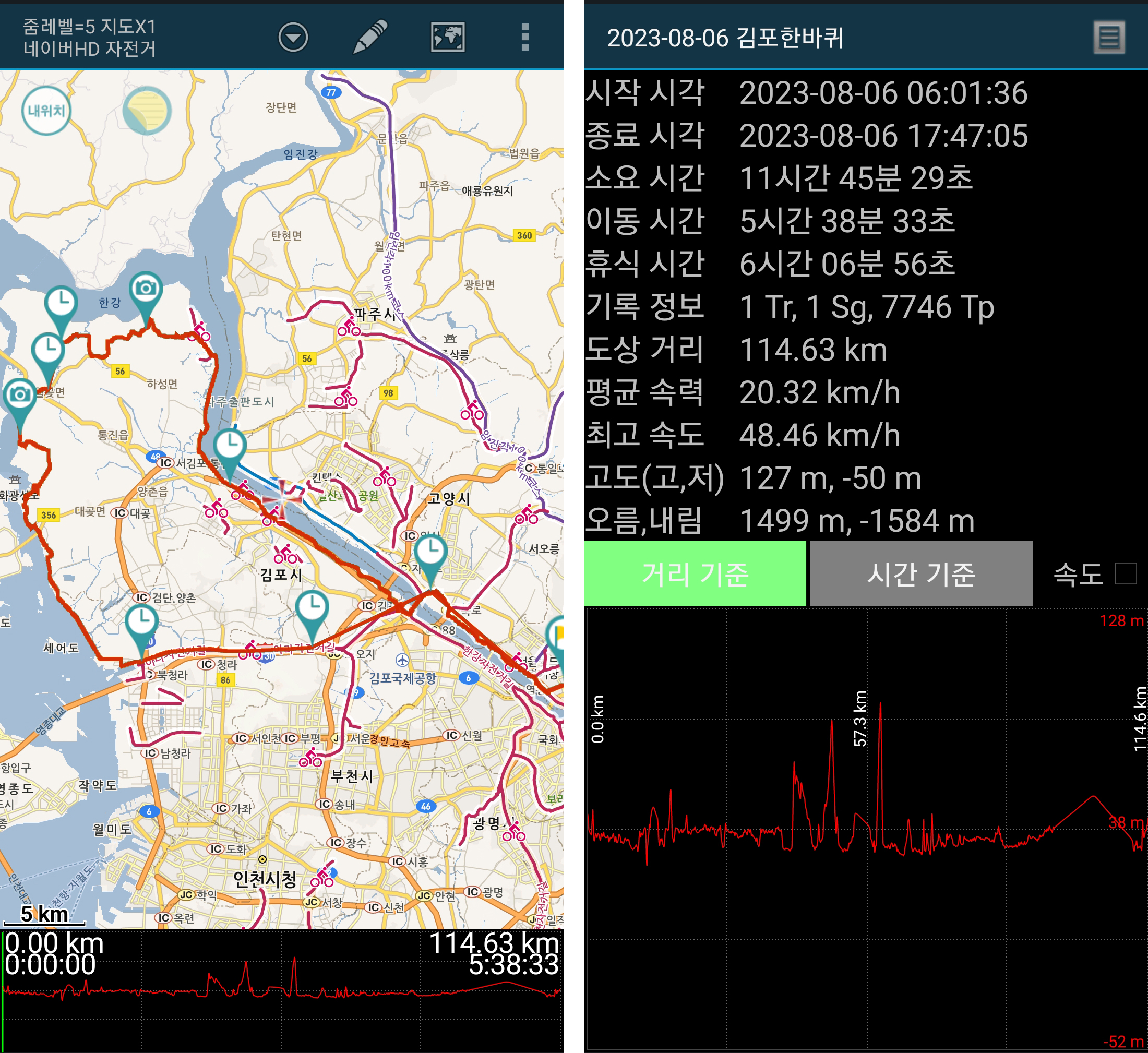
Task: Select the 시간 기준 time-based tab
Action: point(920,573)
